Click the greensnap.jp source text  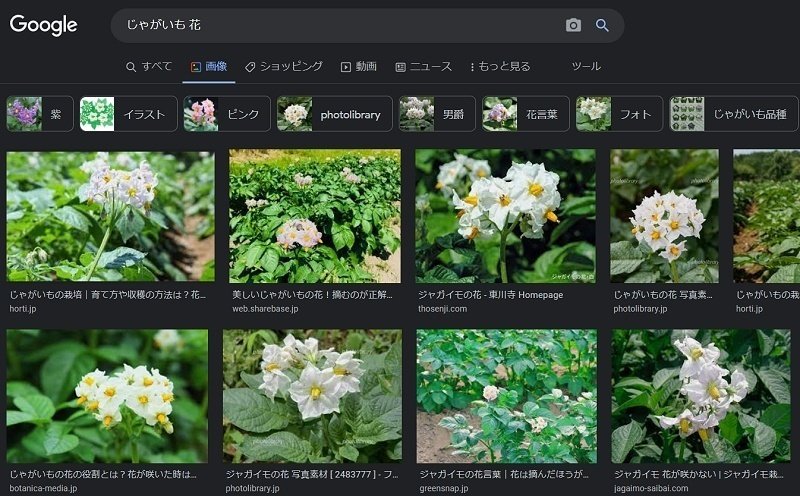[x=443, y=488]
